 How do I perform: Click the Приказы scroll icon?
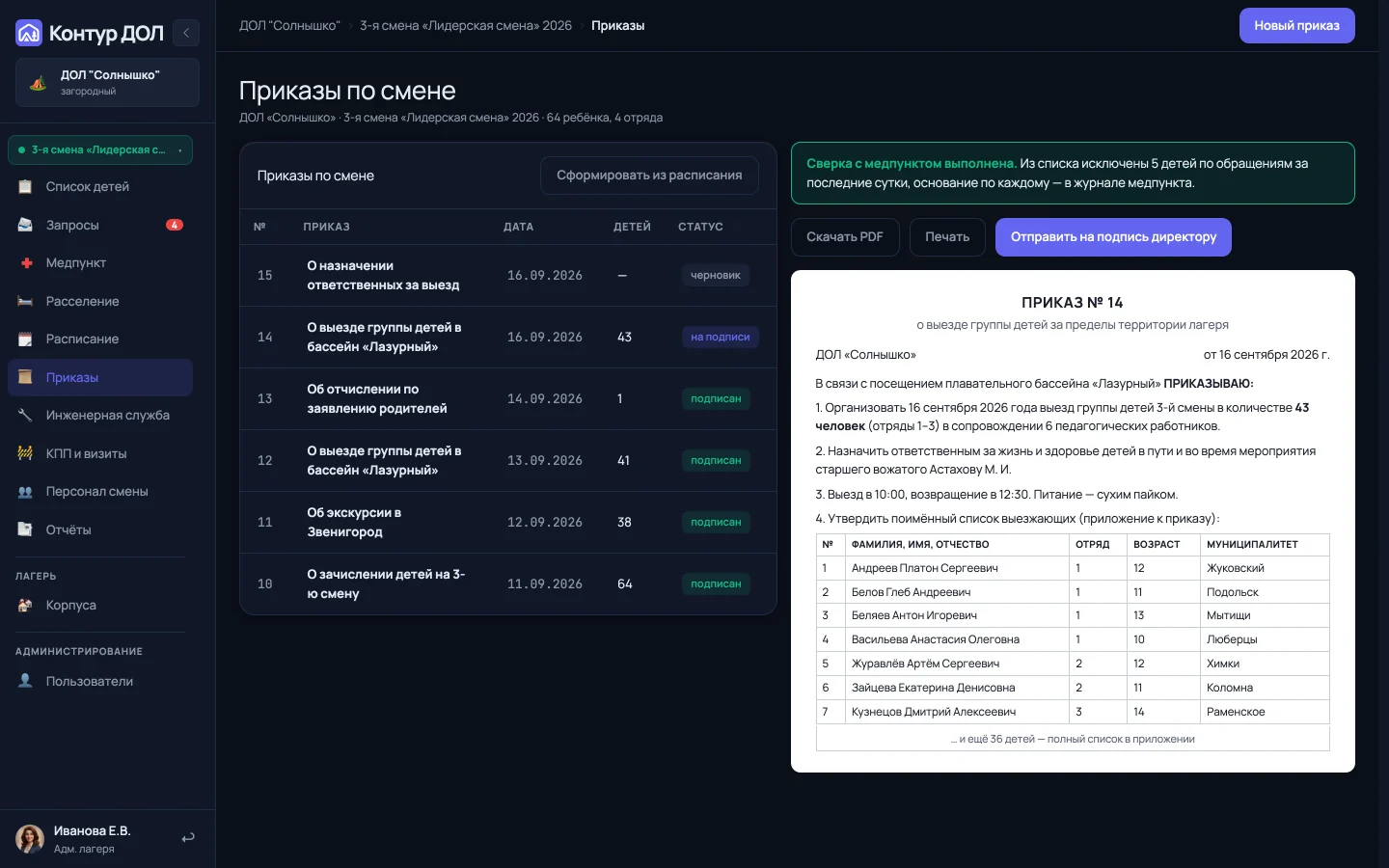[26, 377]
